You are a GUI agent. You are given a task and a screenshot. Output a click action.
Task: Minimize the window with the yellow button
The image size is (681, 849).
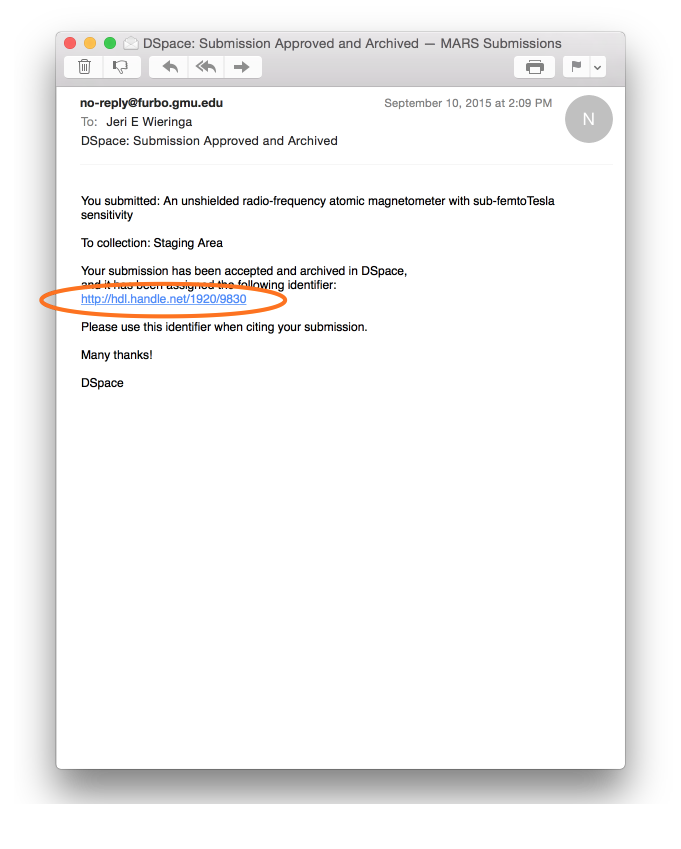point(90,43)
